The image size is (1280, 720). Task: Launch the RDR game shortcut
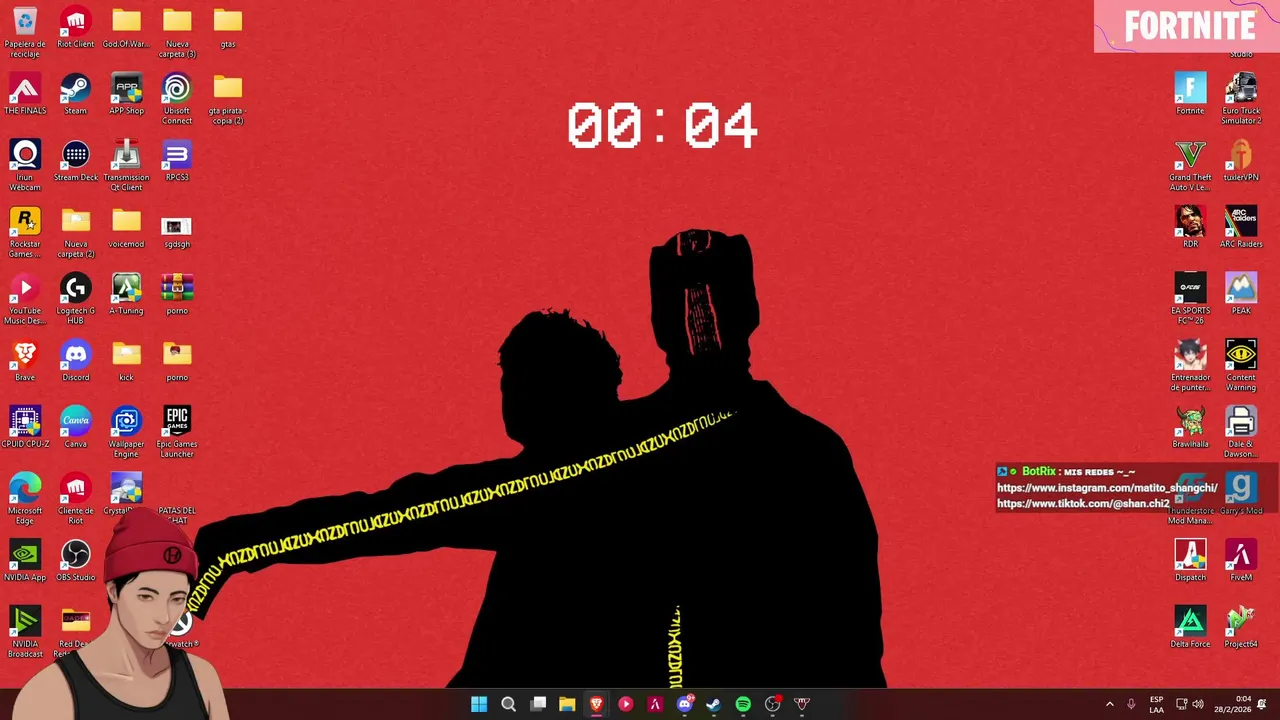pyautogui.click(x=1190, y=228)
